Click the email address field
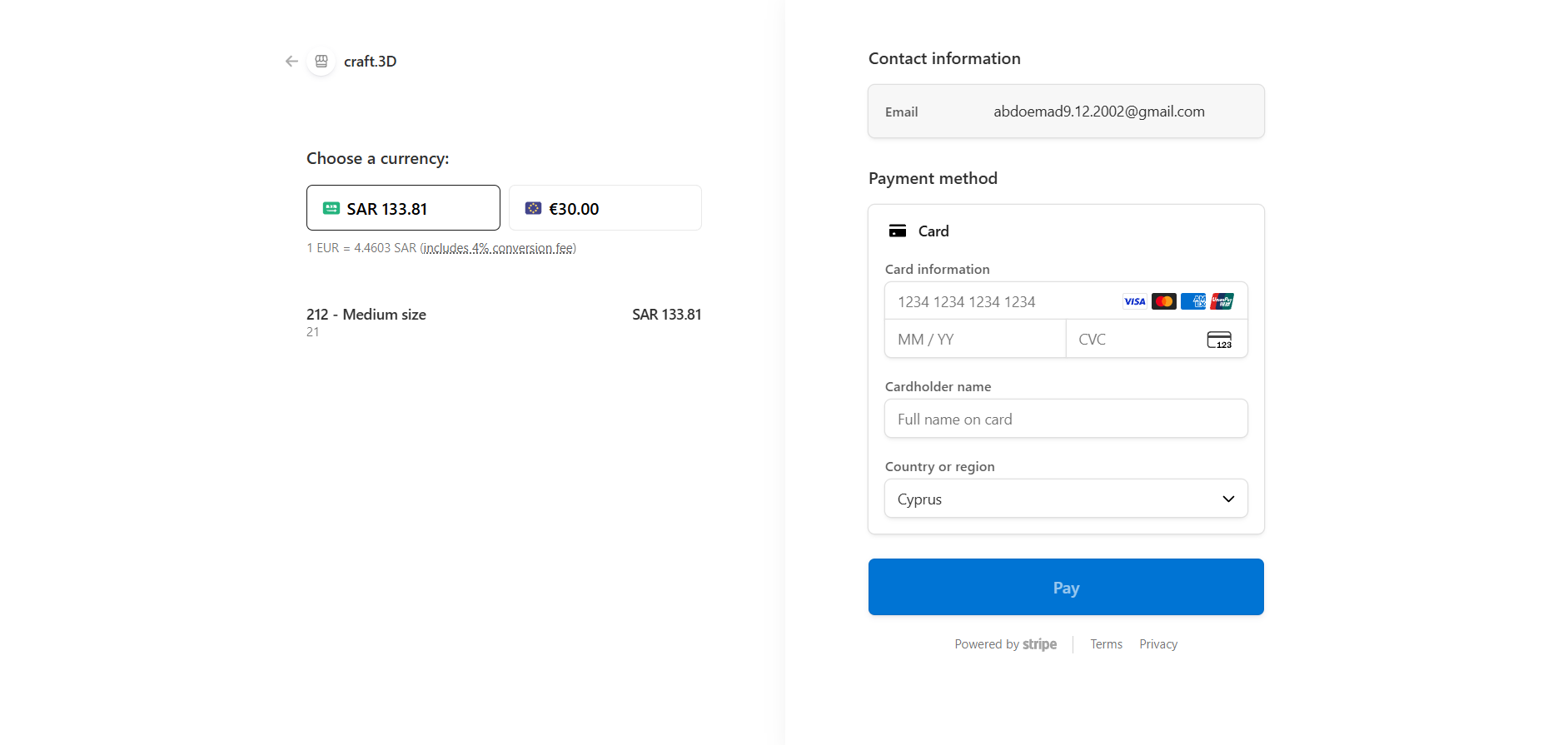 pyautogui.click(x=1066, y=112)
